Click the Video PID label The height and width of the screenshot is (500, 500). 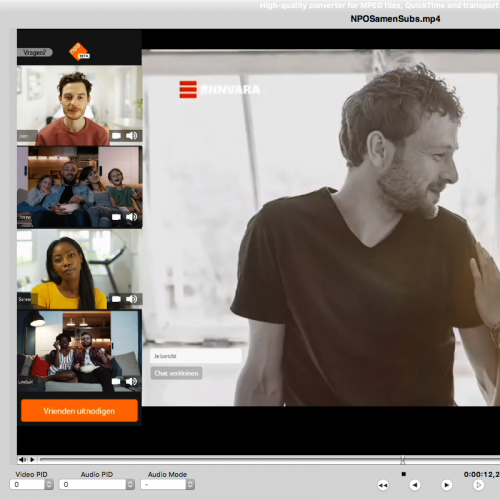(31, 474)
